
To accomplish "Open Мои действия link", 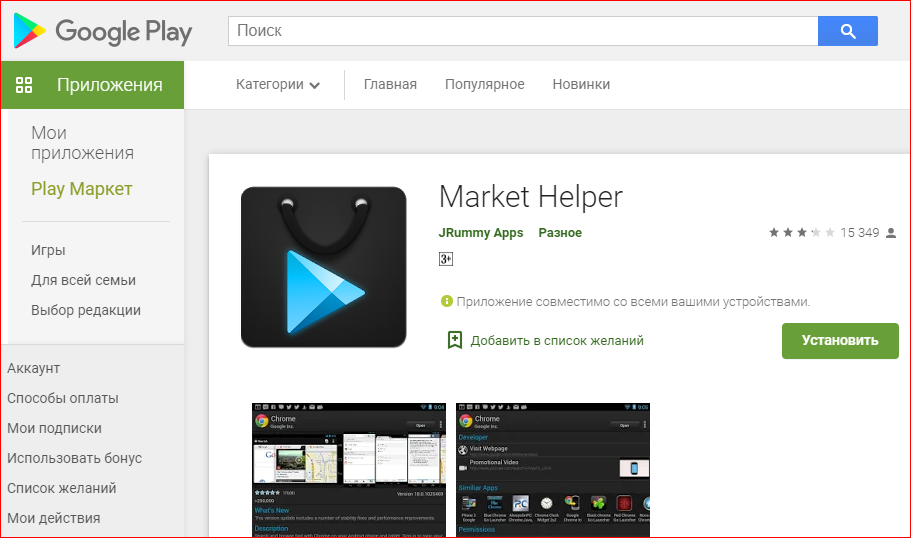I will tap(53, 518).
